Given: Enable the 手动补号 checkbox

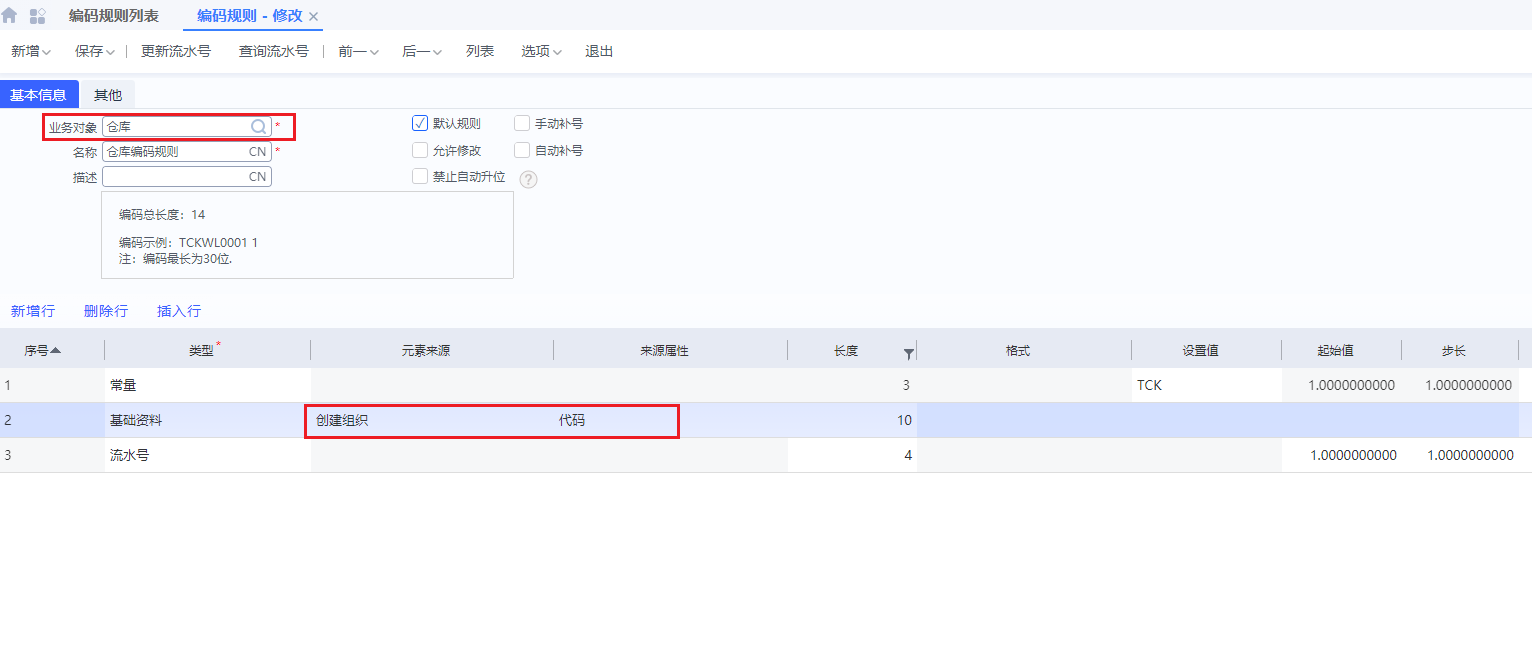Looking at the screenshot, I should coord(522,124).
